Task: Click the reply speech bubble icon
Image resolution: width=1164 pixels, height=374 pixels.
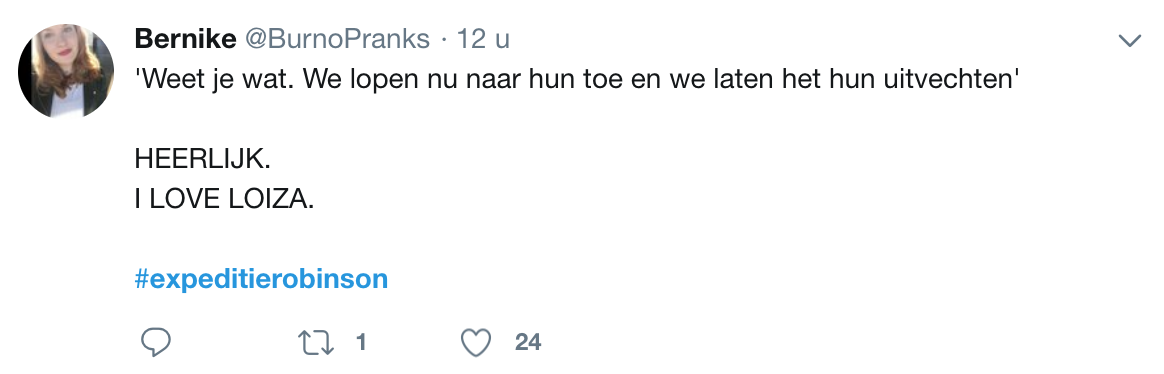Action: click(x=156, y=342)
